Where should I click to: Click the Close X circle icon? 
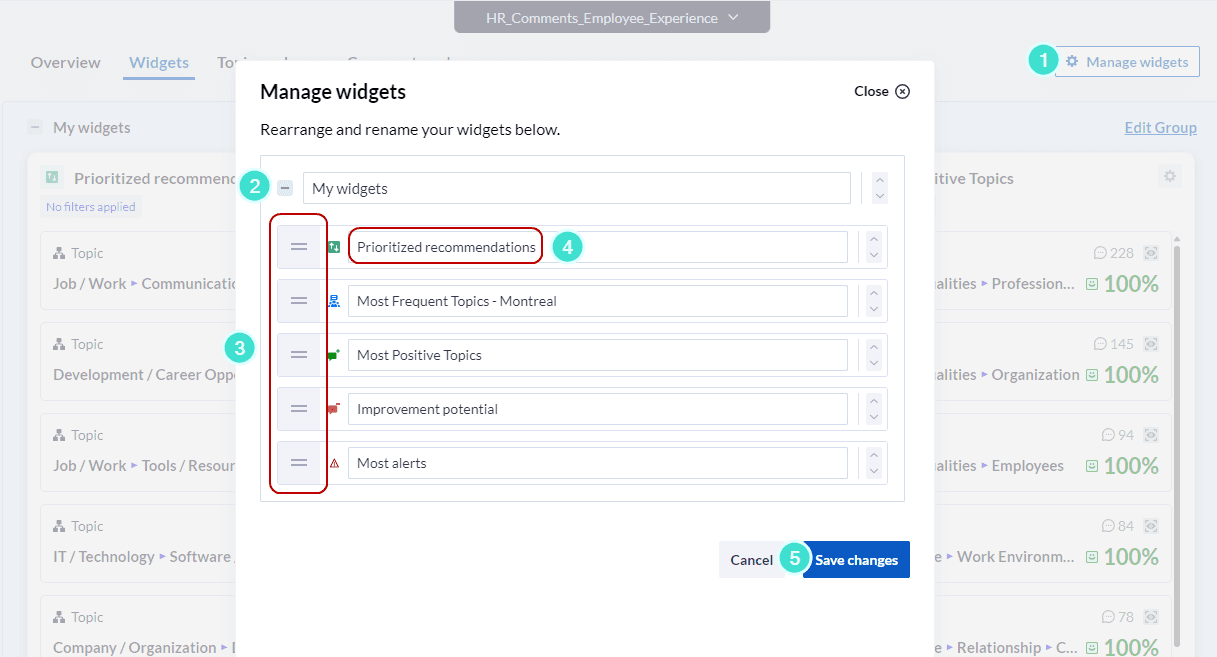[902, 91]
